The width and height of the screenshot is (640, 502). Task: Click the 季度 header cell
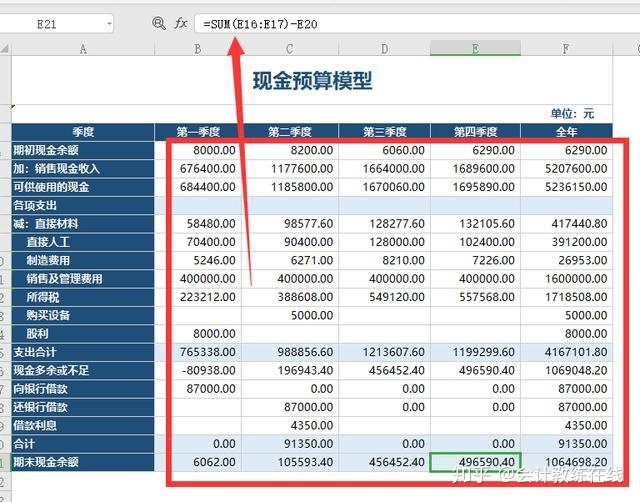tap(83, 132)
